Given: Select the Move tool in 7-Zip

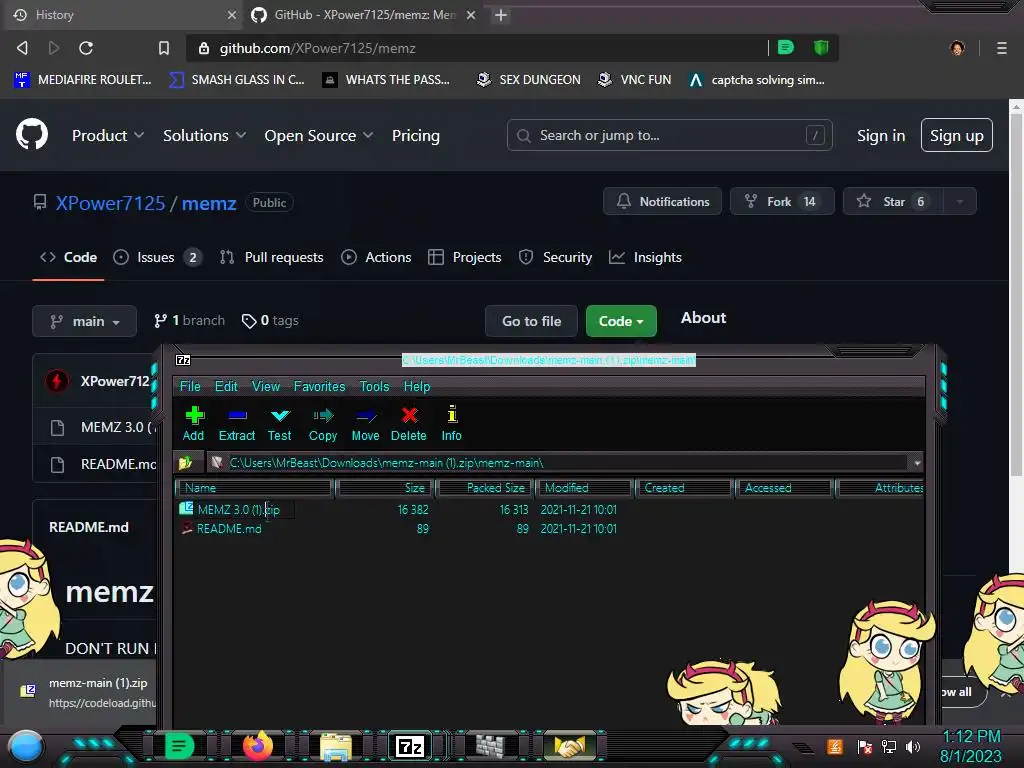Looking at the screenshot, I should click(x=365, y=423).
